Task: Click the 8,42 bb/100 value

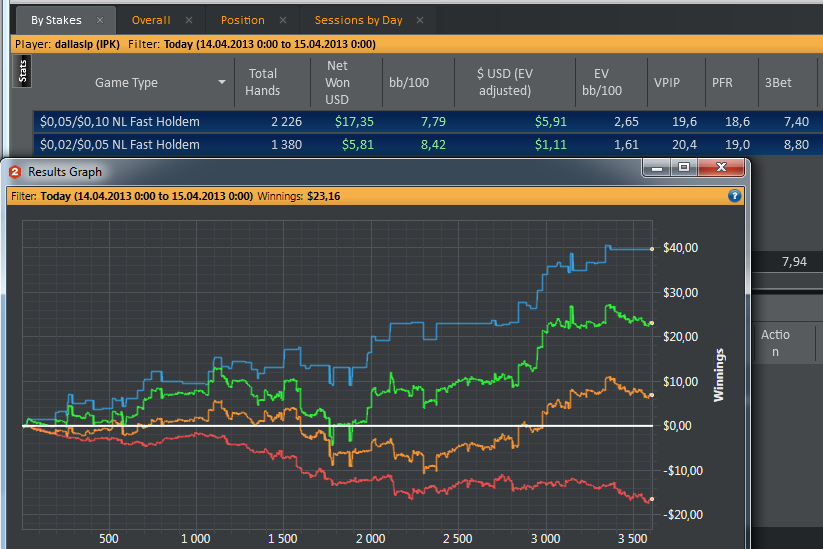Action: pyautogui.click(x=433, y=145)
